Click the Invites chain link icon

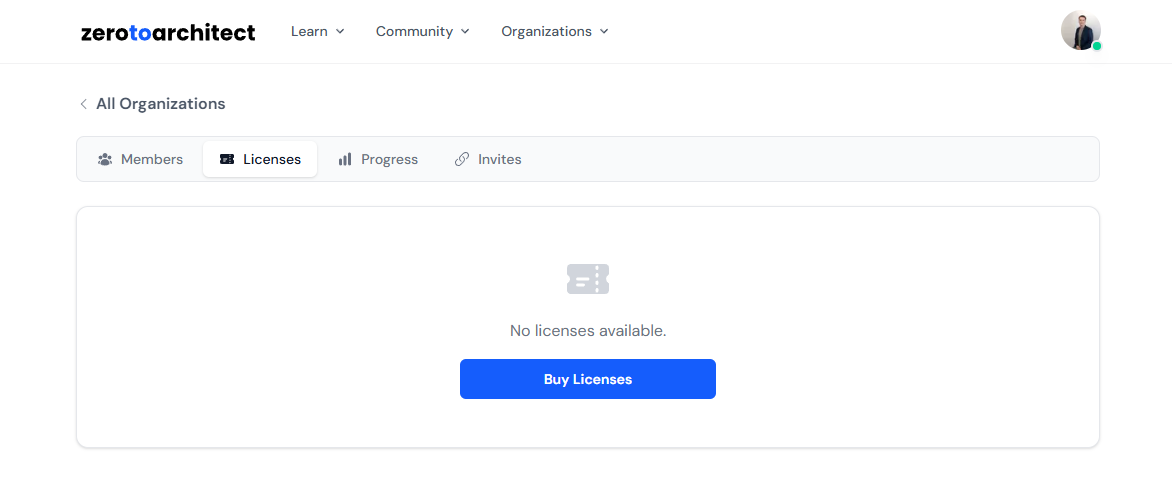461,159
